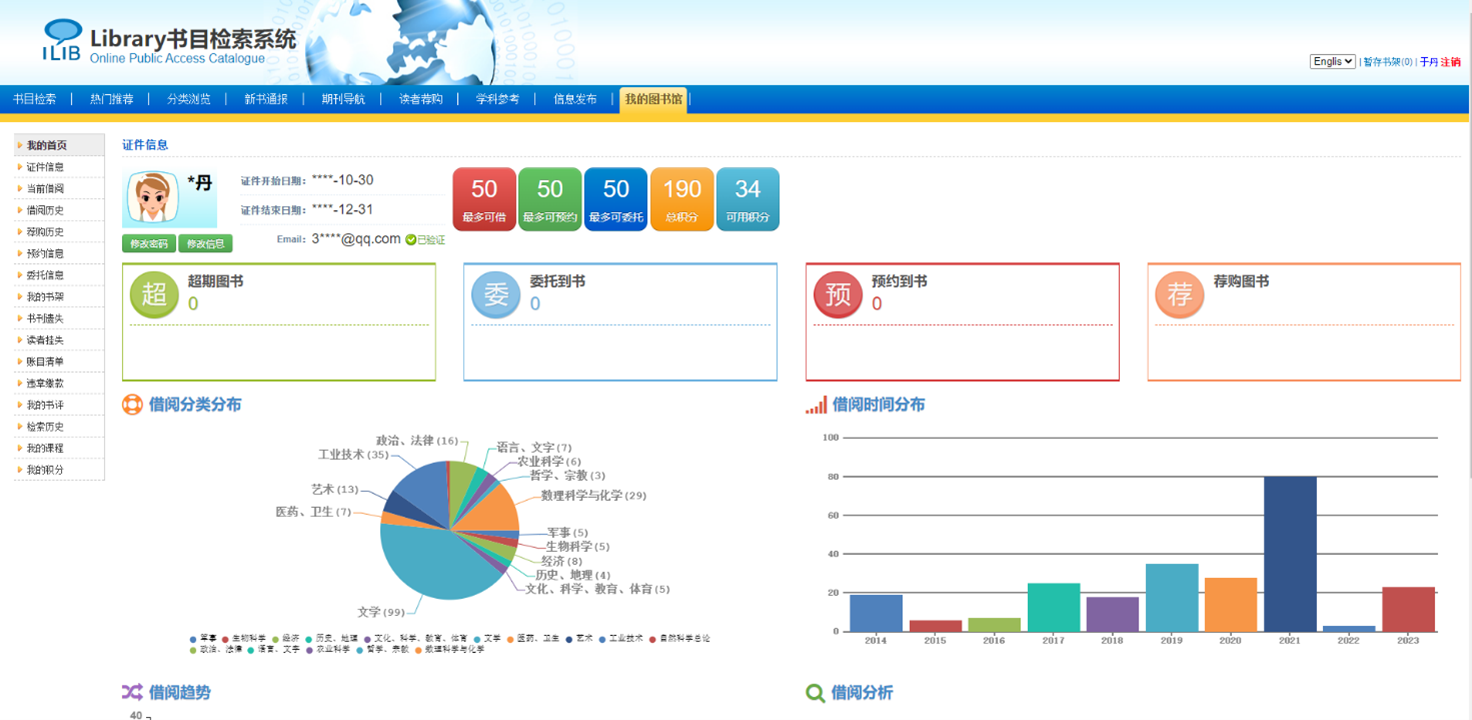Click the 2021 bar in the chart
This screenshot has height=720, width=1472.
[1290, 553]
